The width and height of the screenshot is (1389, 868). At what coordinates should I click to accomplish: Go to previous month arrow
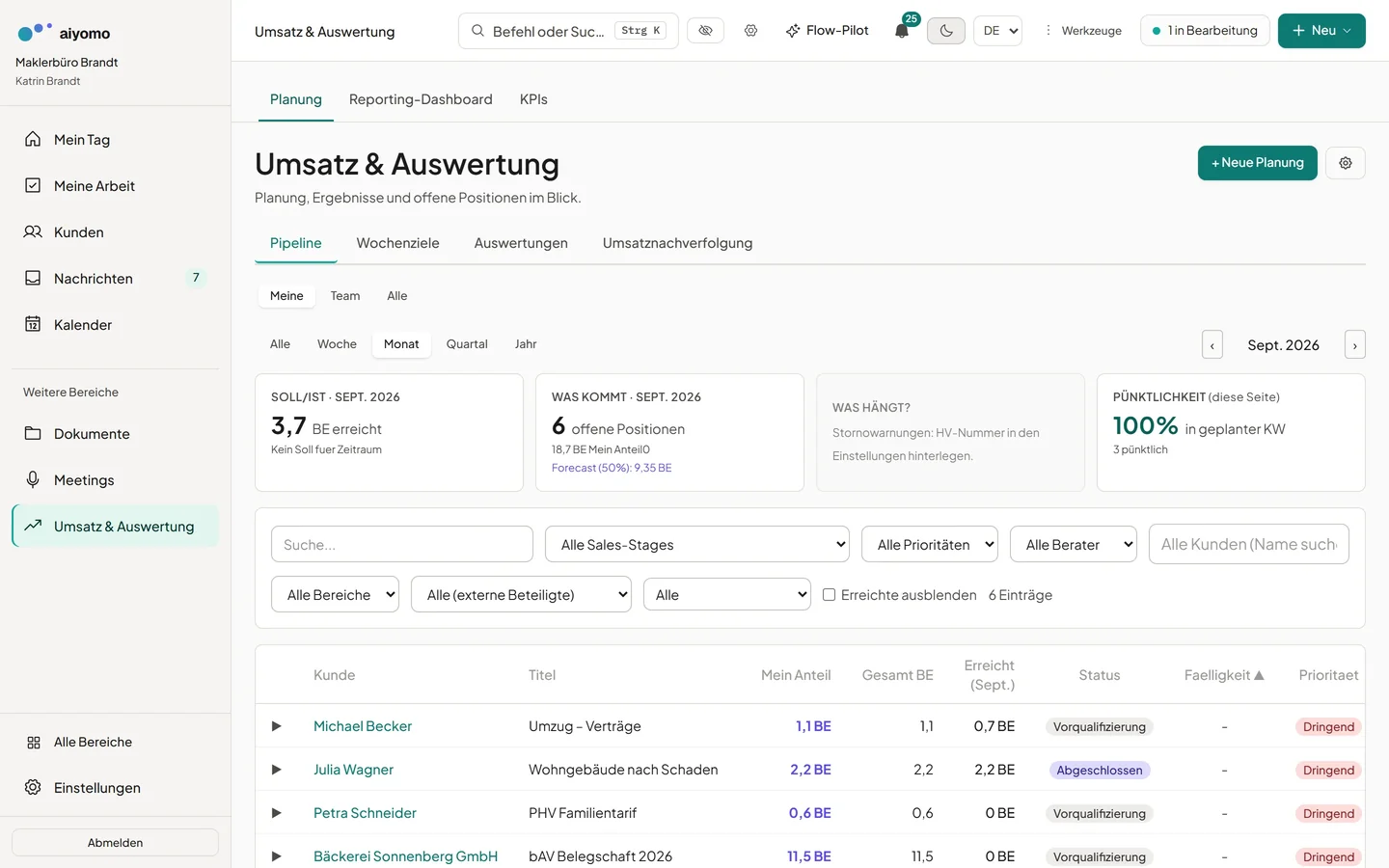click(x=1212, y=344)
